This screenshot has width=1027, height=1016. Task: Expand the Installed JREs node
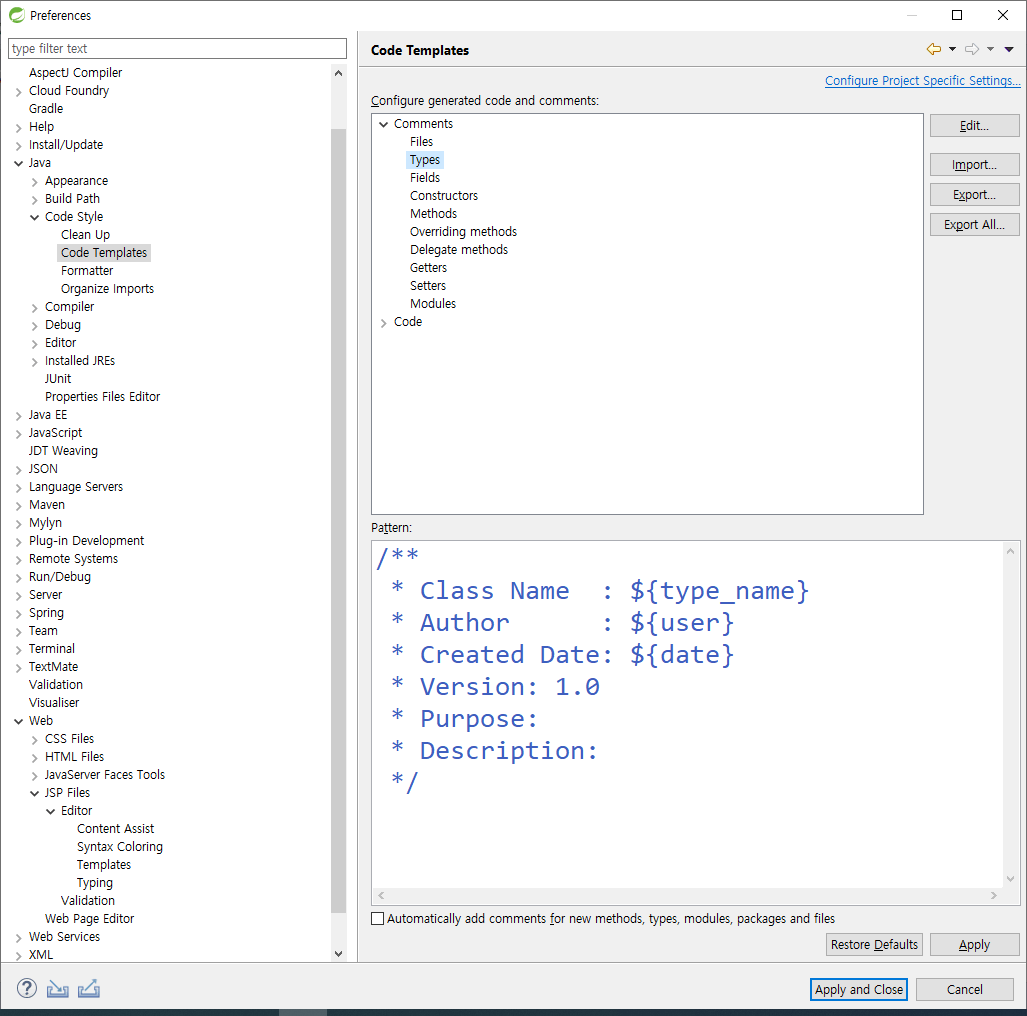click(35, 362)
